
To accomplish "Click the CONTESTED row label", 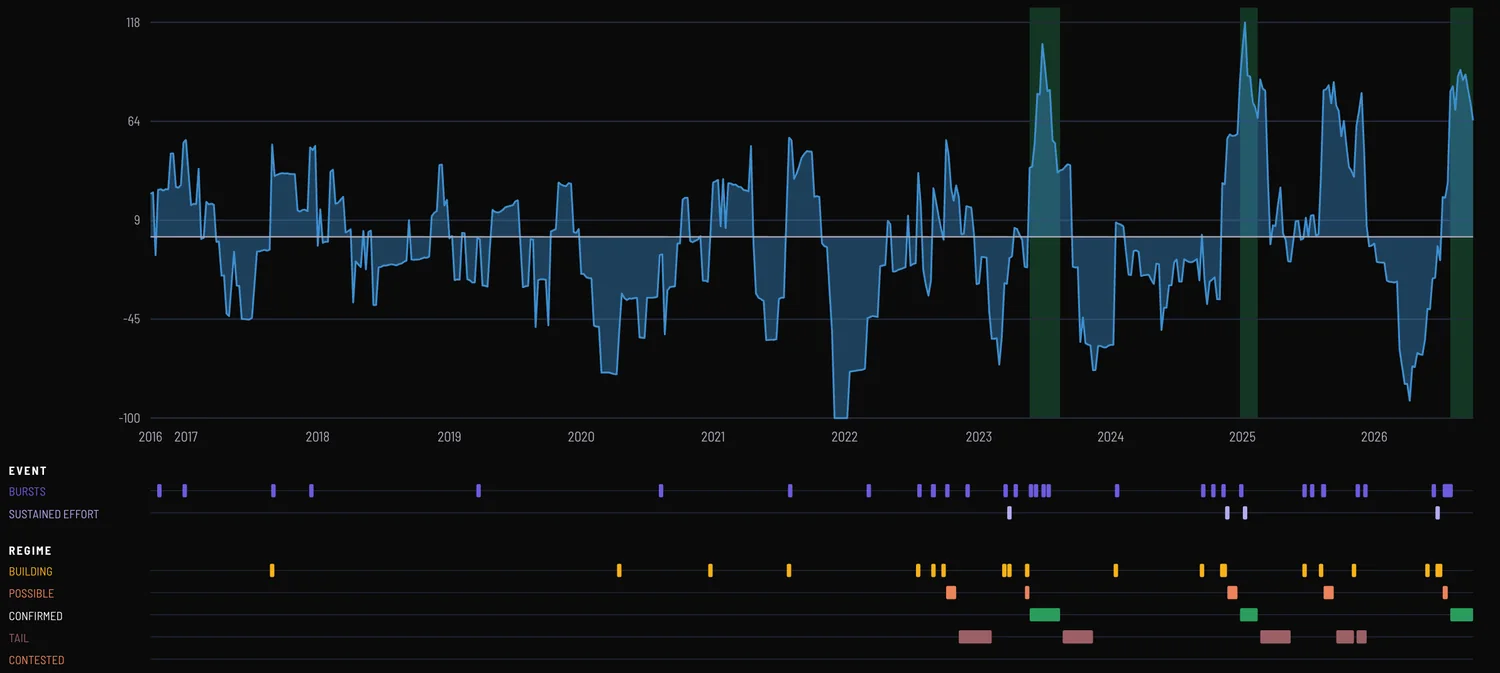I will 37,660.
